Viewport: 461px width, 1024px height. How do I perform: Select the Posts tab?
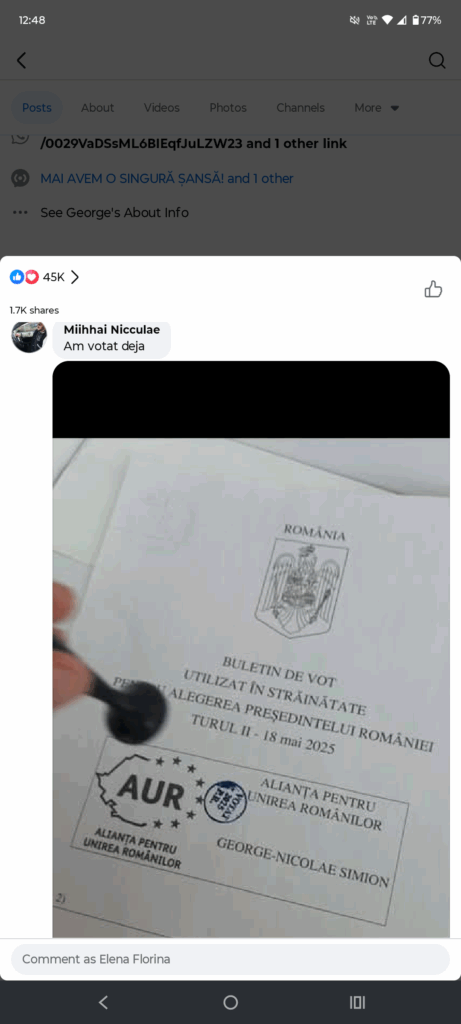[x=37, y=108]
